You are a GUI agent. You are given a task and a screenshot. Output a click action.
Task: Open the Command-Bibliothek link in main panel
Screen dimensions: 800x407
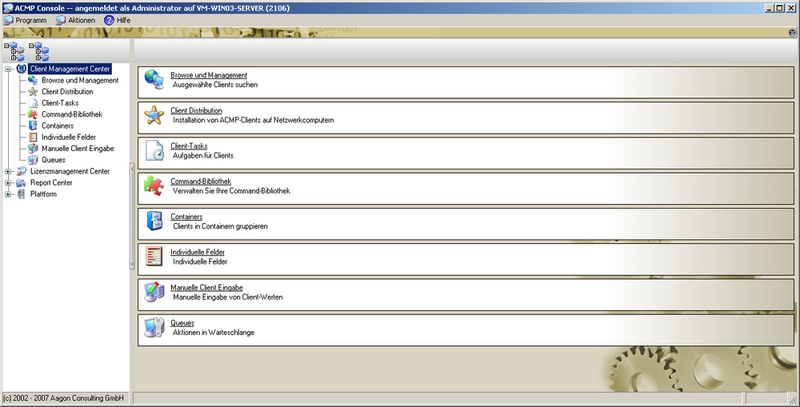(x=201, y=181)
